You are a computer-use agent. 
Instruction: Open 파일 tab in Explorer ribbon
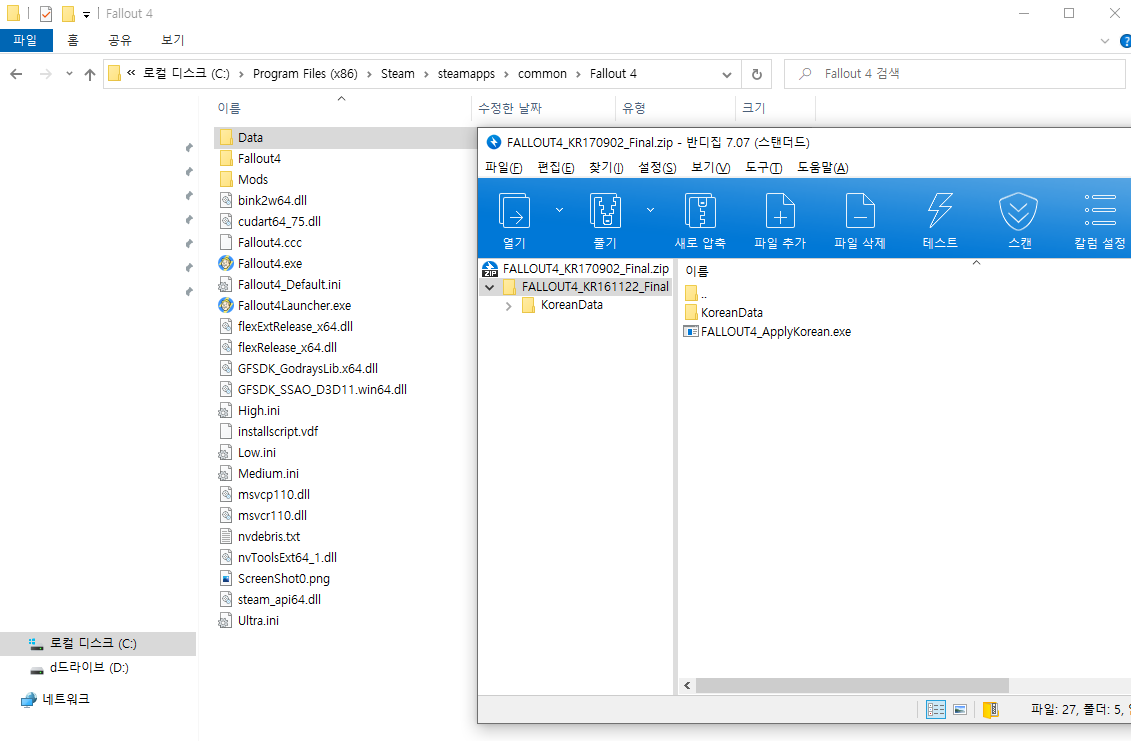(25, 40)
